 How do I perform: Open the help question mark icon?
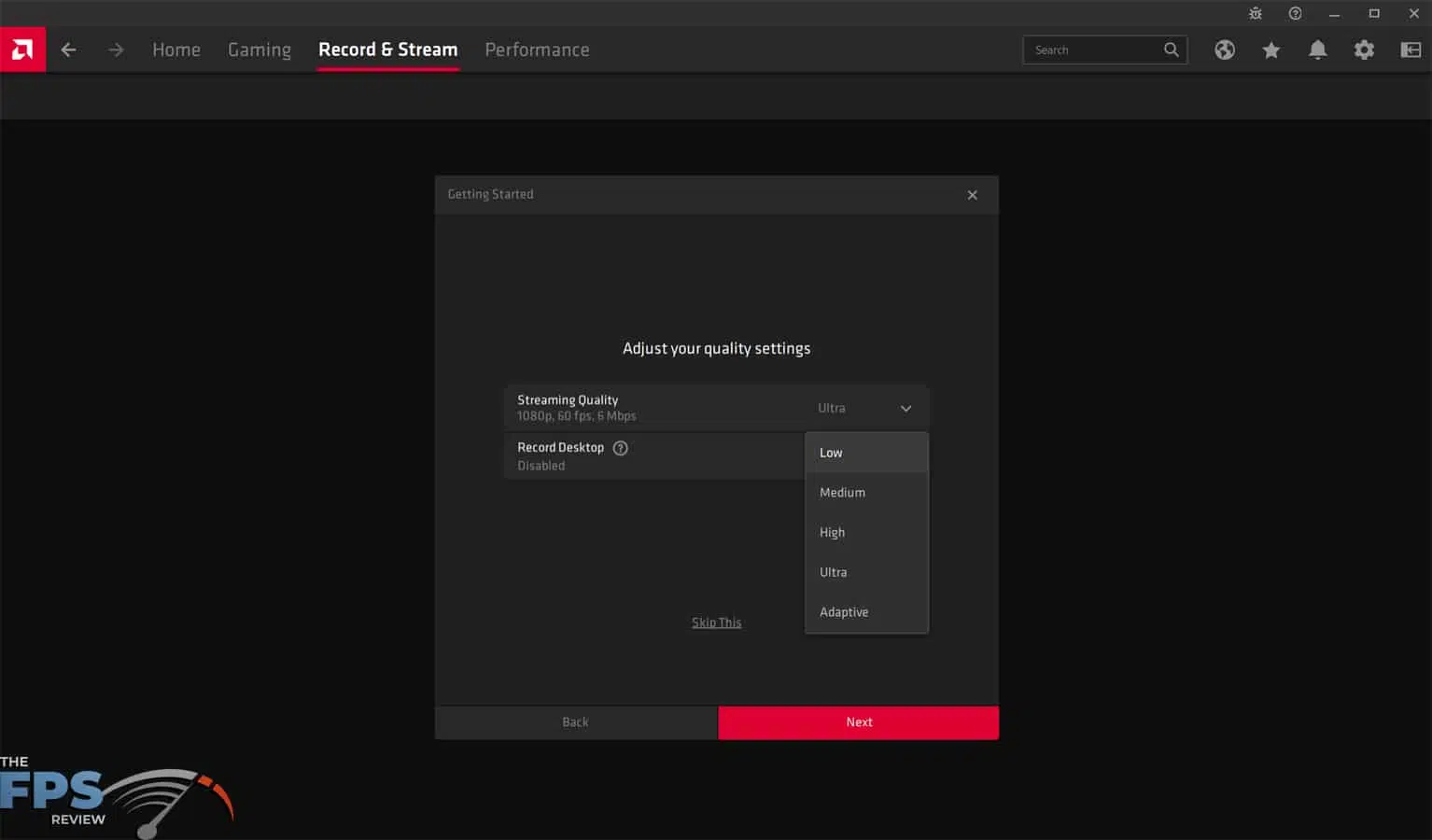coord(1295,13)
